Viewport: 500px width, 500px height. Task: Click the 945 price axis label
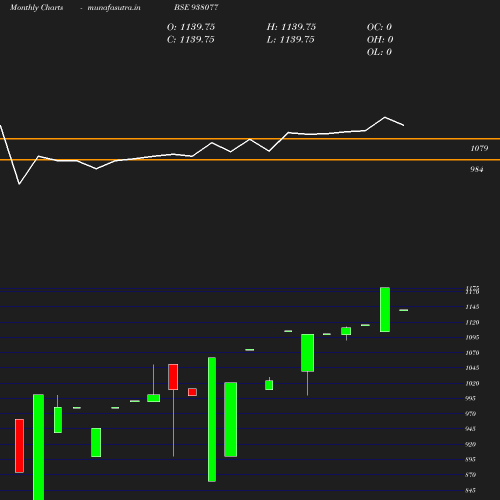(470, 429)
